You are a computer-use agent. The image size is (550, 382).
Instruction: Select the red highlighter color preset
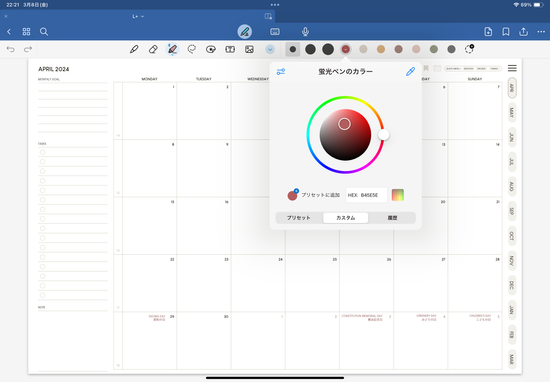pyautogui.click(x=346, y=49)
